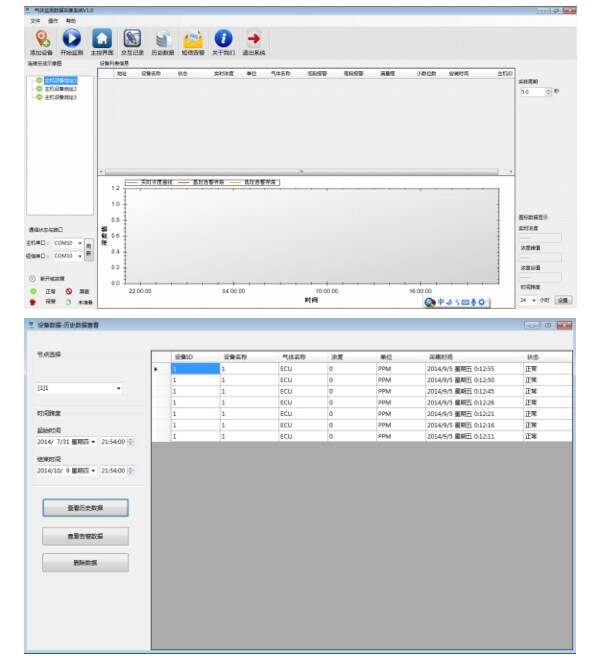Open 交互记录 interaction log icon
Screen dimensions: 600x660
pyautogui.click(x=132, y=39)
